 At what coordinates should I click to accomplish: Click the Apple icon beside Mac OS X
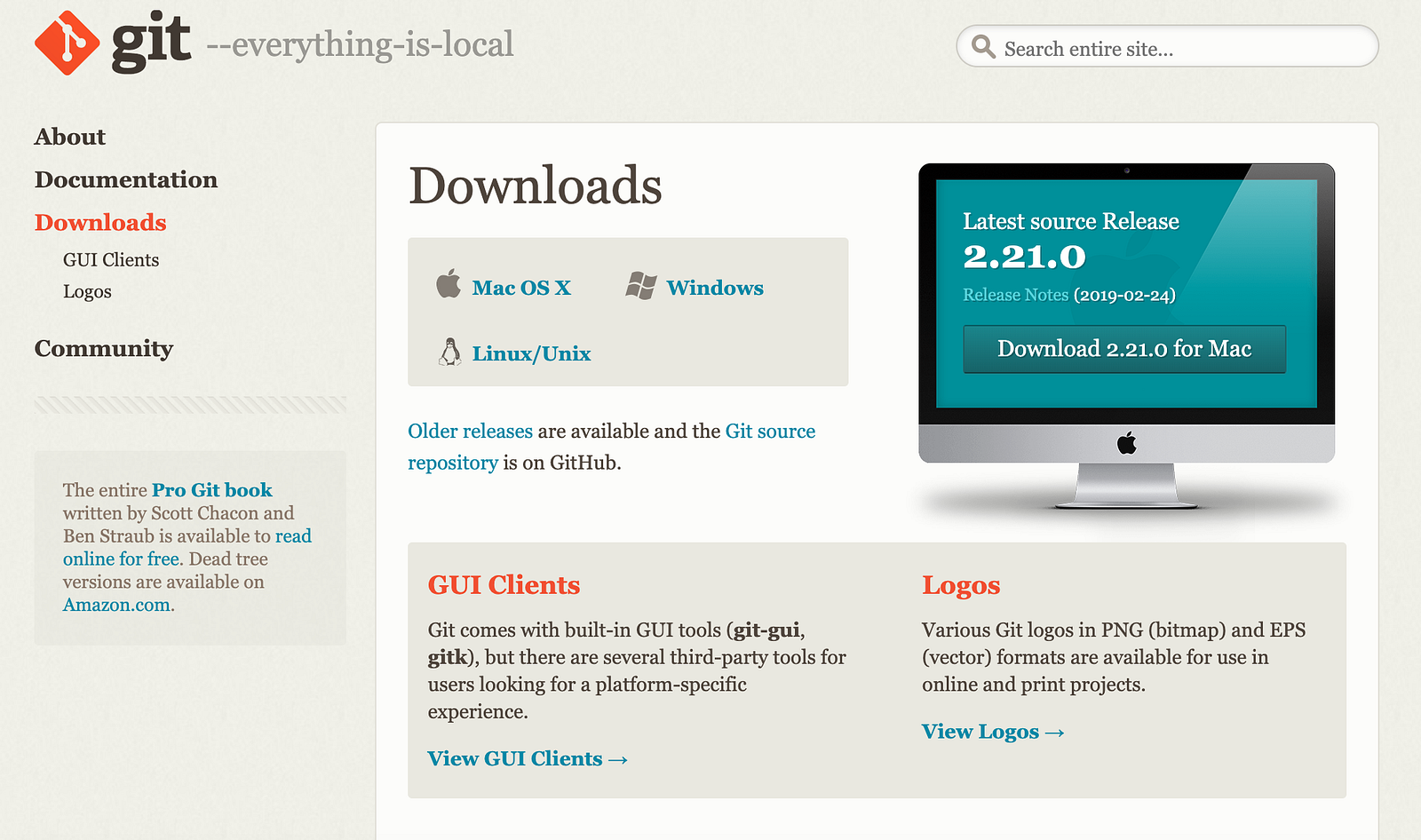tap(449, 284)
